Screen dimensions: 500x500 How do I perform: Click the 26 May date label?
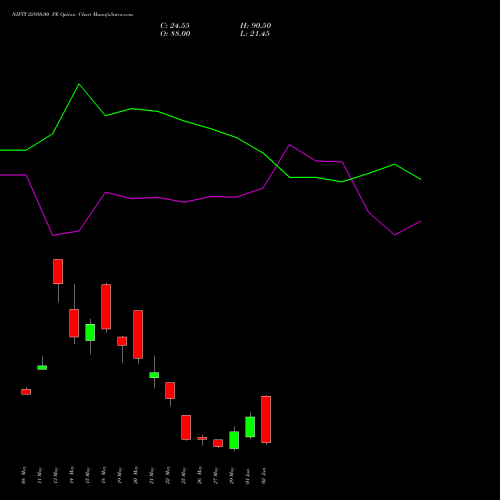pos(200,475)
